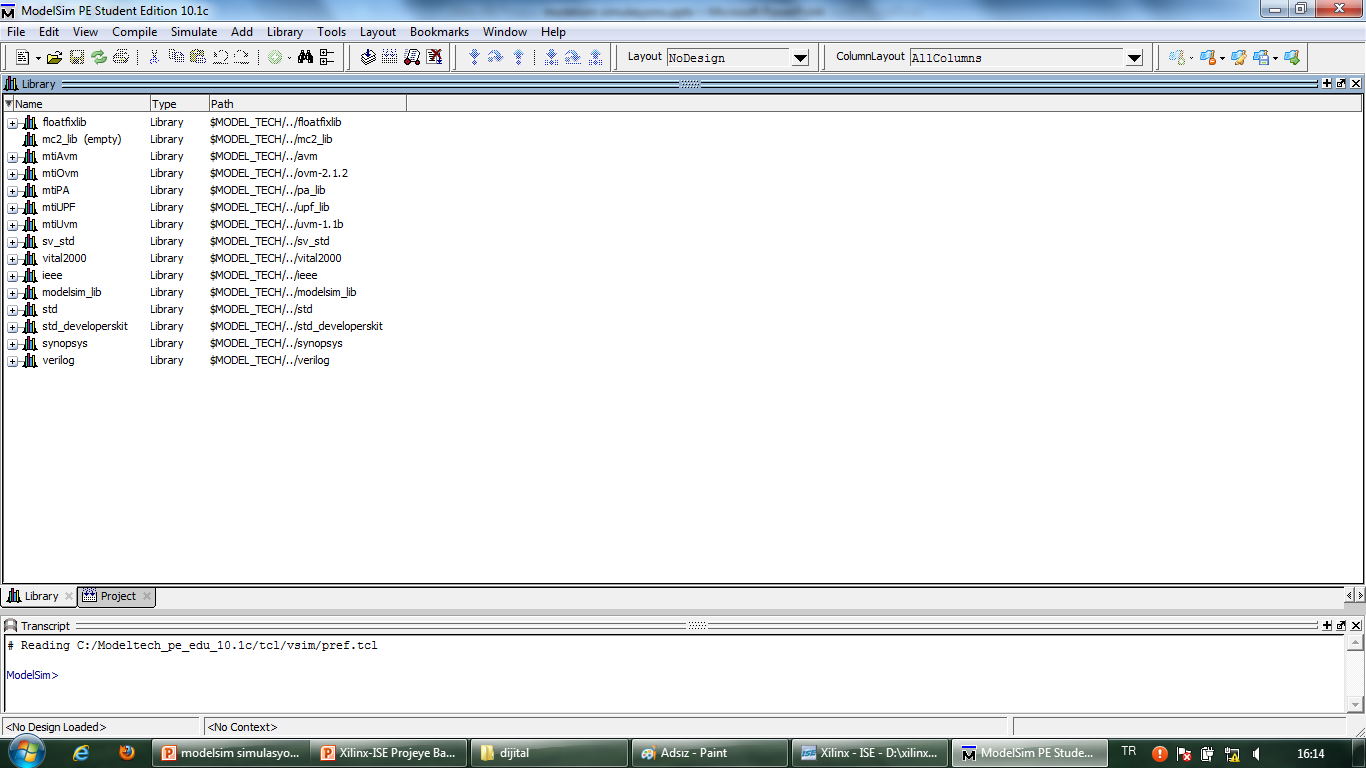Open the Layout NoDesign dropdown
This screenshot has height=768, width=1366.
point(800,58)
